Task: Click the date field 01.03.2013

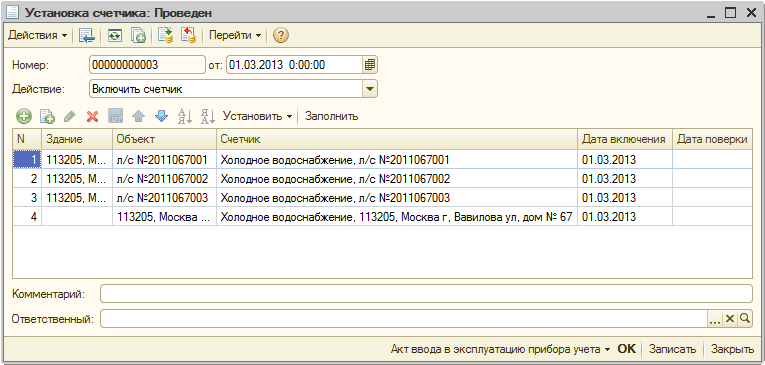Action: (294, 64)
